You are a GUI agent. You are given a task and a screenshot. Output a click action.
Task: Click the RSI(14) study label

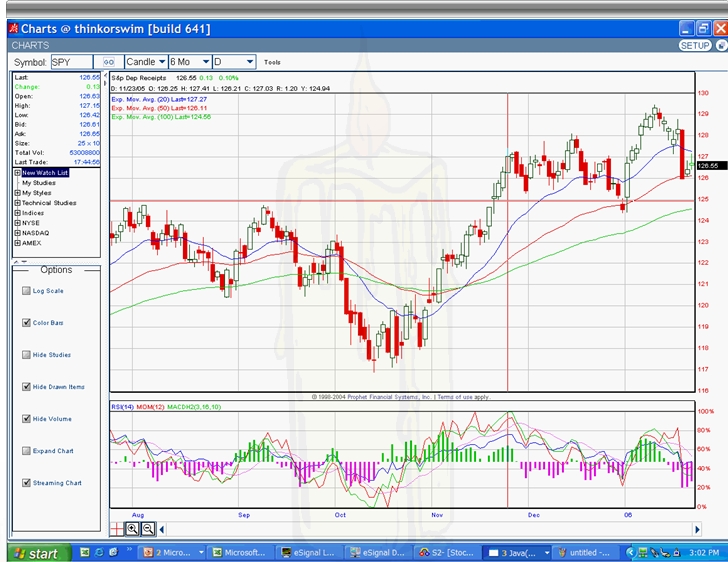tap(122, 407)
